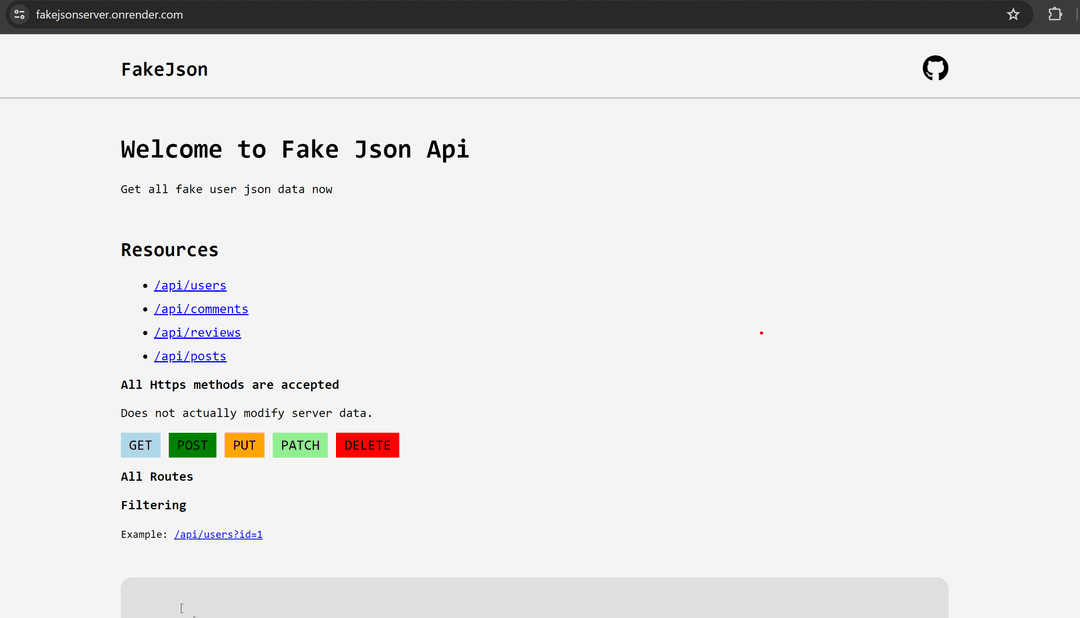Click the 'All Routes' heading
The image size is (1080, 618).
[x=157, y=477]
